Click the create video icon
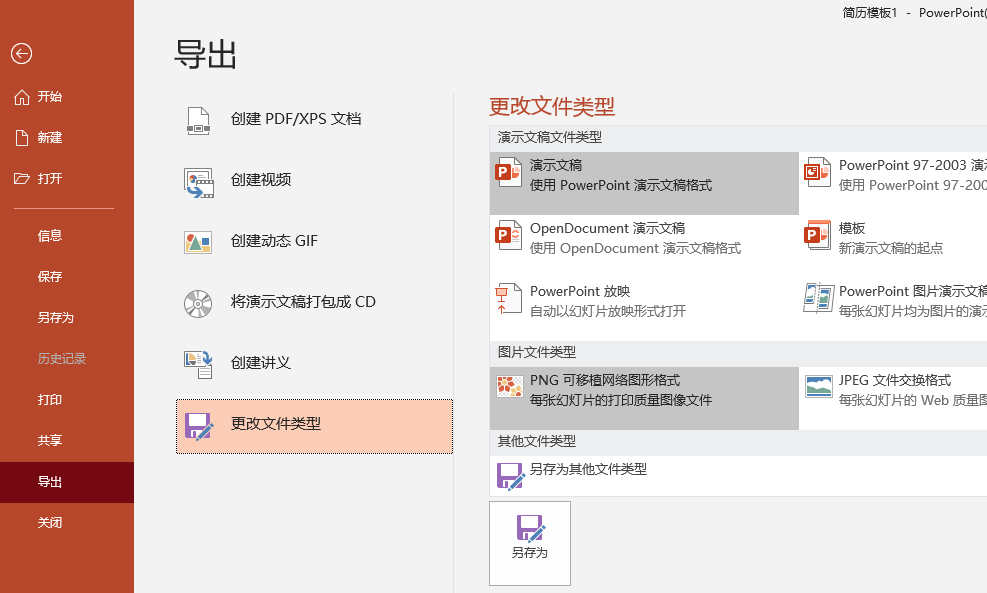987x593 pixels. coord(198,183)
